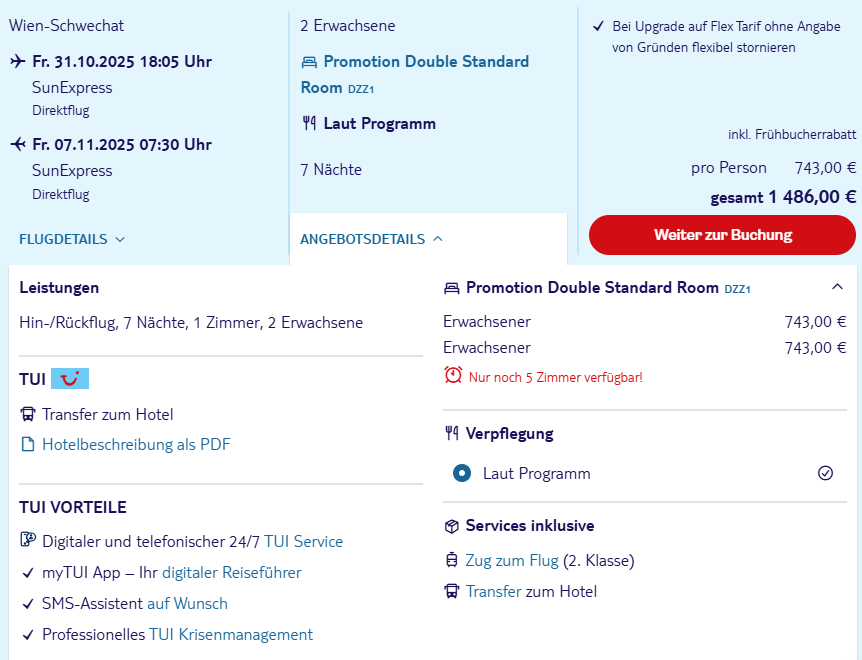This screenshot has width=862, height=660.
Task: Click the cutlery icon next to Verpflegung
Action: tap(451, 433)
